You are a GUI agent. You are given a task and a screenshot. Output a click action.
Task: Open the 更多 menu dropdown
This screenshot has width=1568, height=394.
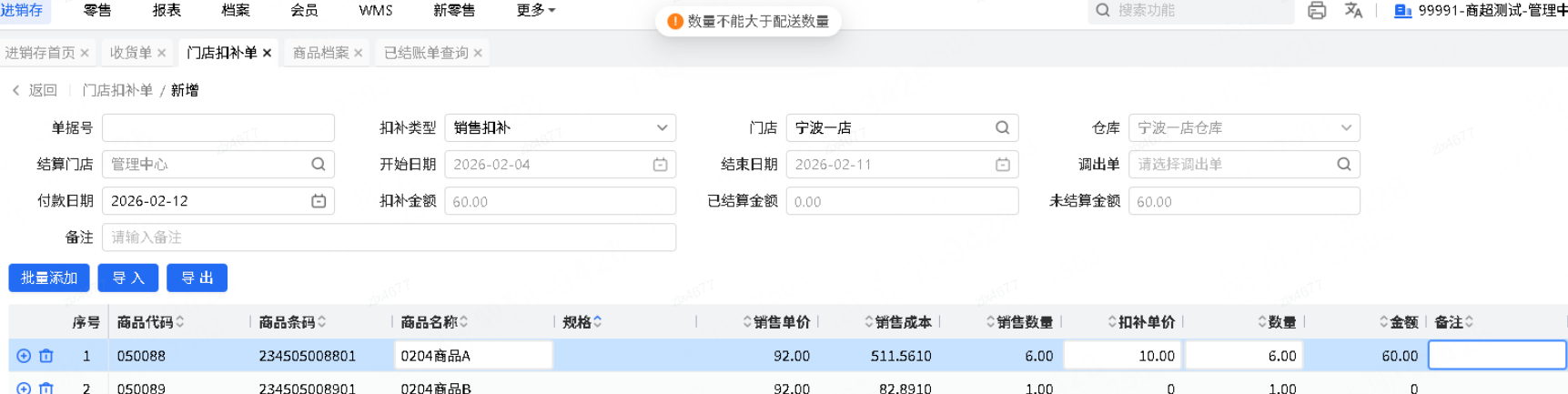pos(535,11)
